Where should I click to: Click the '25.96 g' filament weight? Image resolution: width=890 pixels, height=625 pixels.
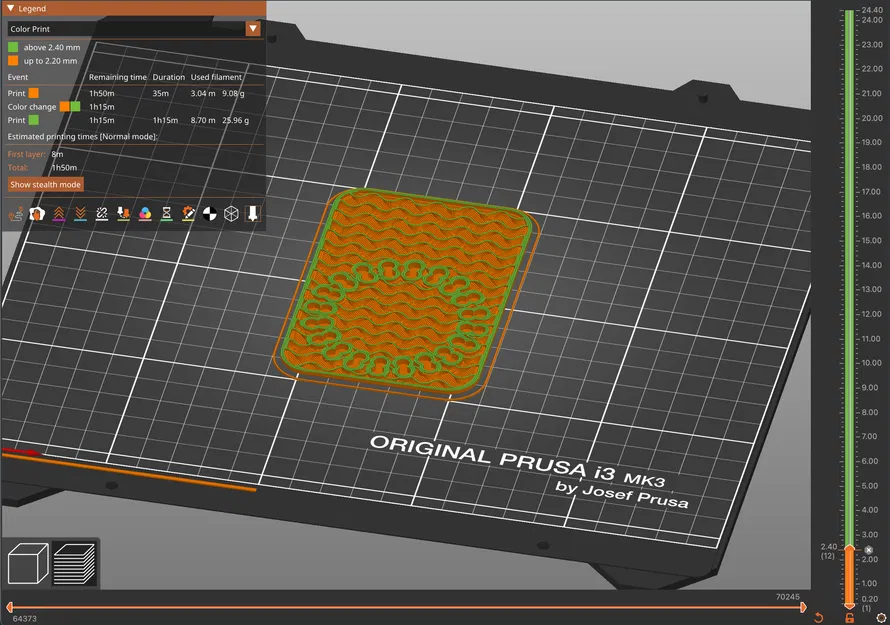tap(236, 120)
